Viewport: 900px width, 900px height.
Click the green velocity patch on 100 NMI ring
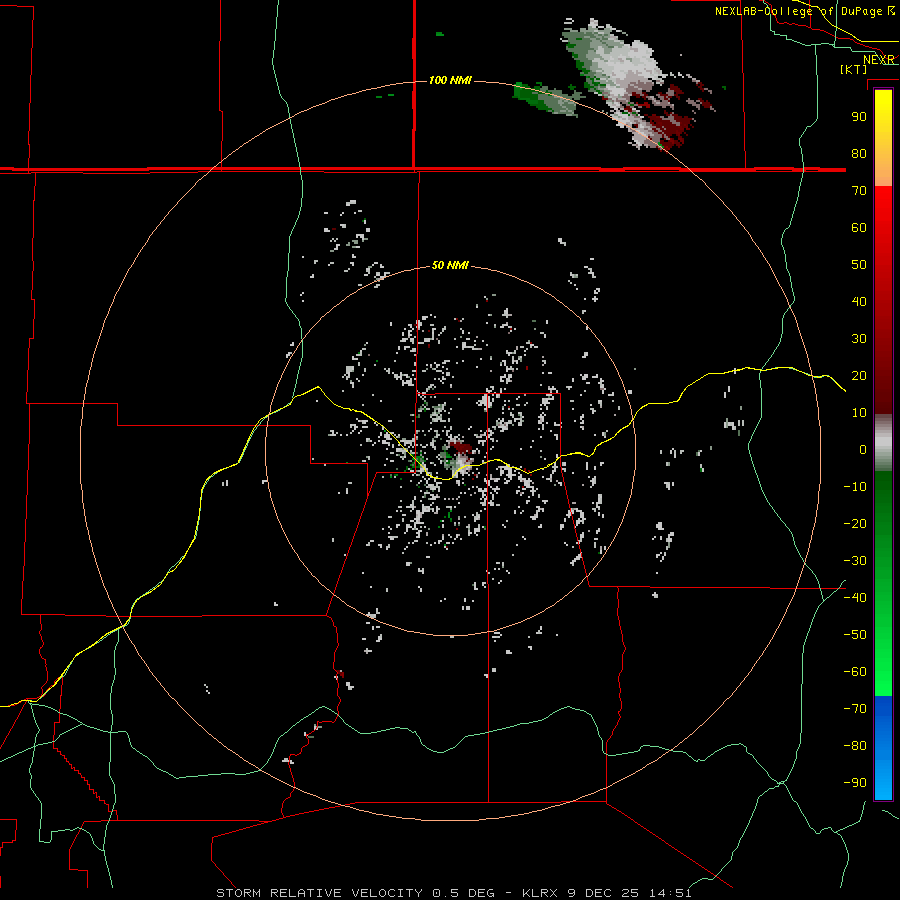click(545, 99)
